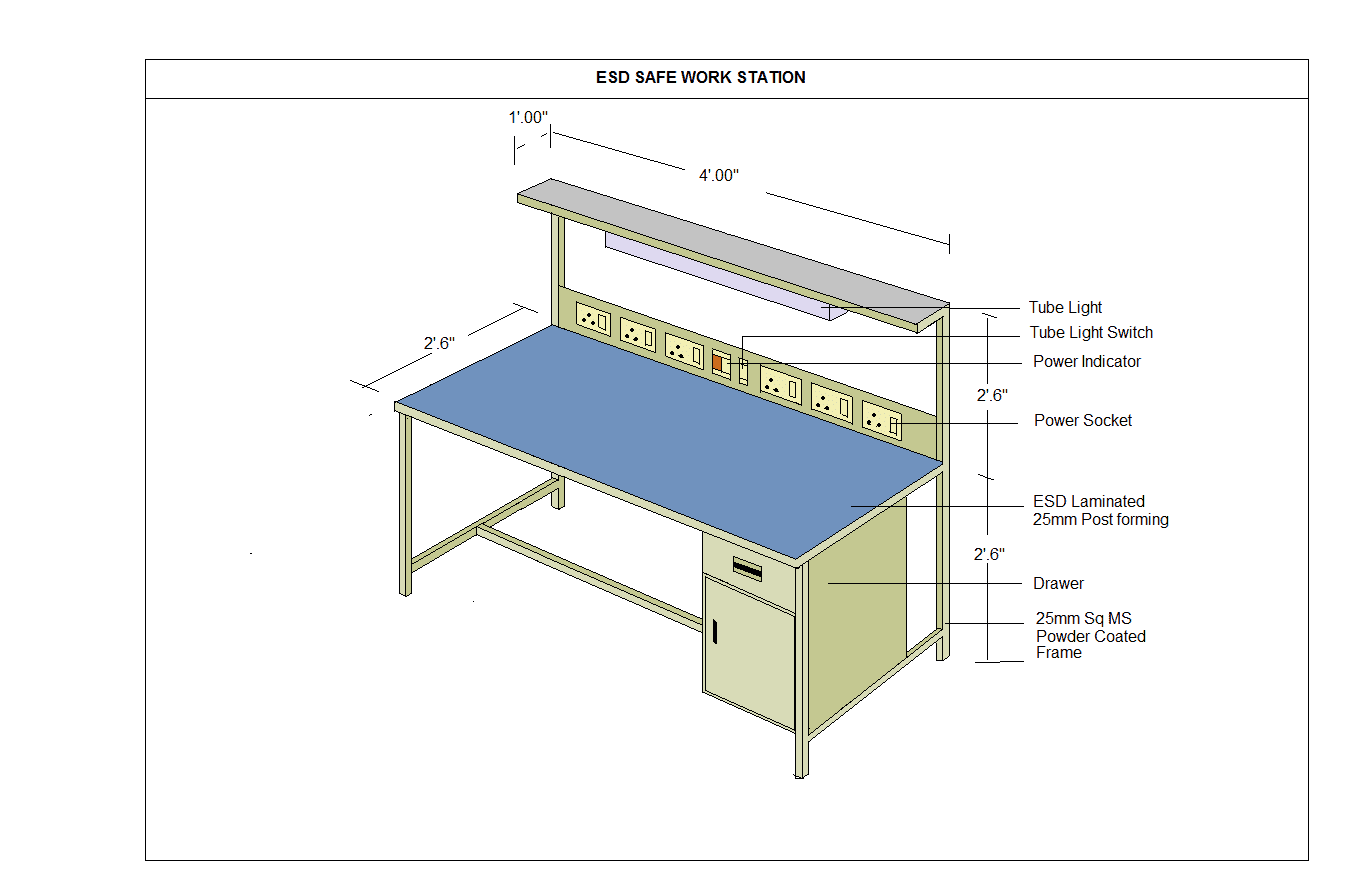The image size is (1360, 884).
Task: Click the "ESD SAFE WORK STATION" title
Action: pyautogui.click(x=700, y=78)
